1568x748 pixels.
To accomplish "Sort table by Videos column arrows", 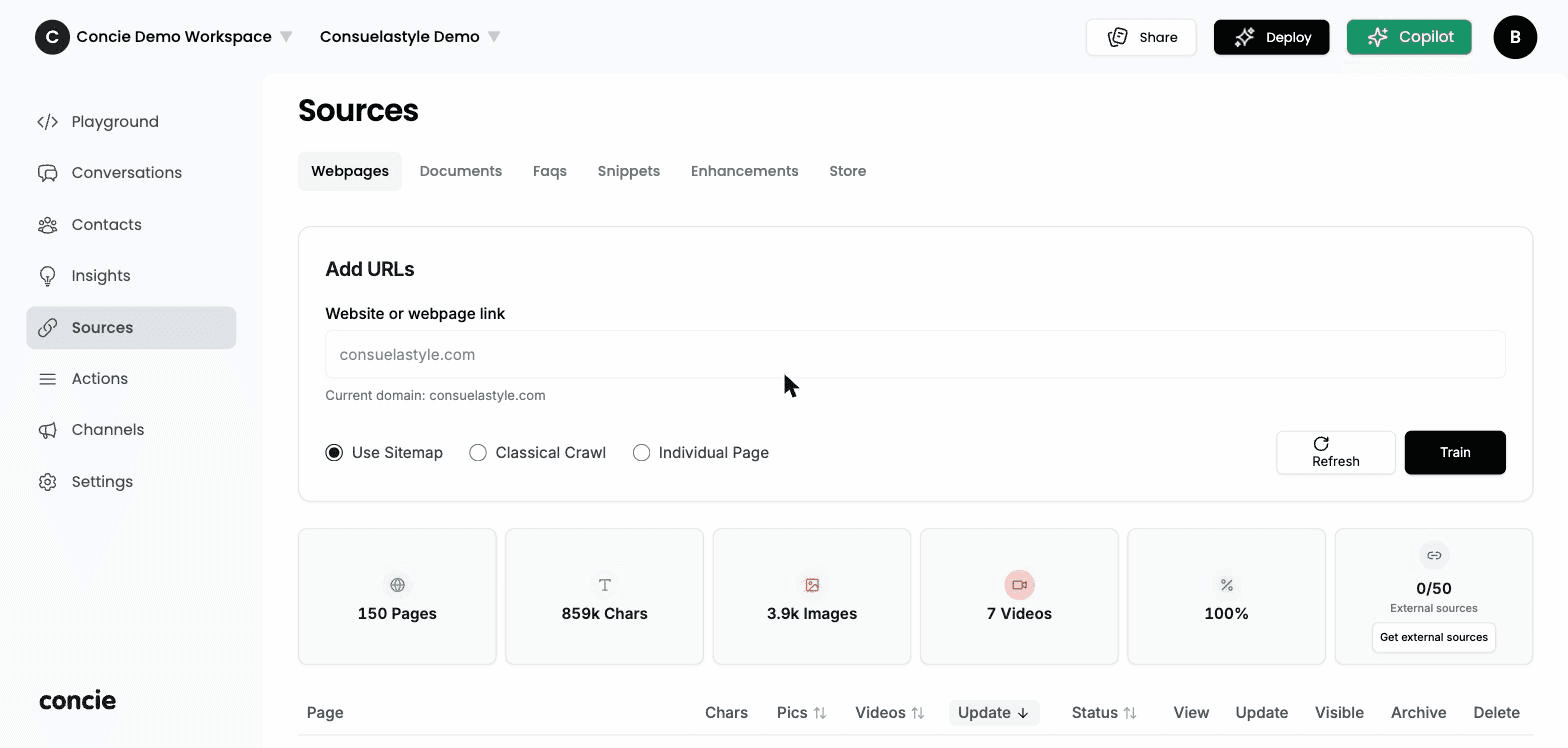I will coord(918,713).
